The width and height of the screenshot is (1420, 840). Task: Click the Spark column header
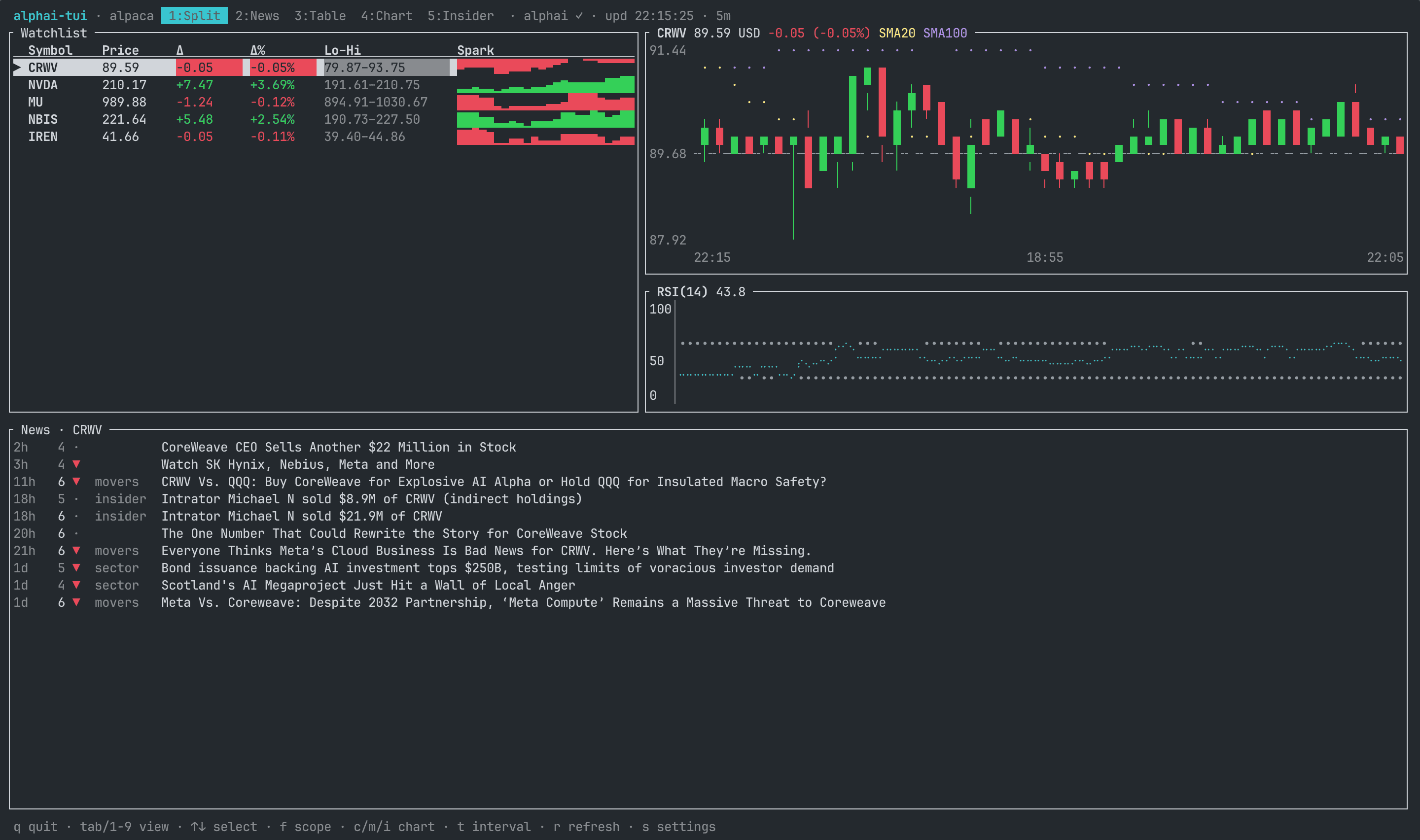point(475,50)
